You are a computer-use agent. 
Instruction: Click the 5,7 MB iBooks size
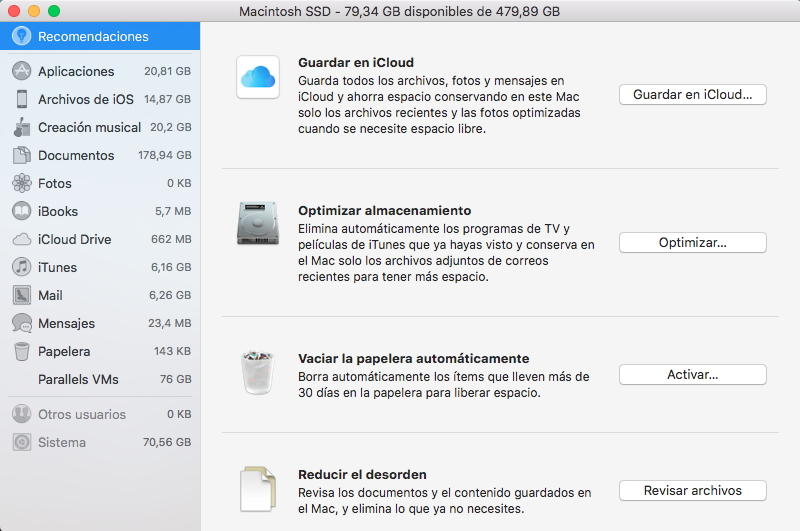[x=173, y=211]
